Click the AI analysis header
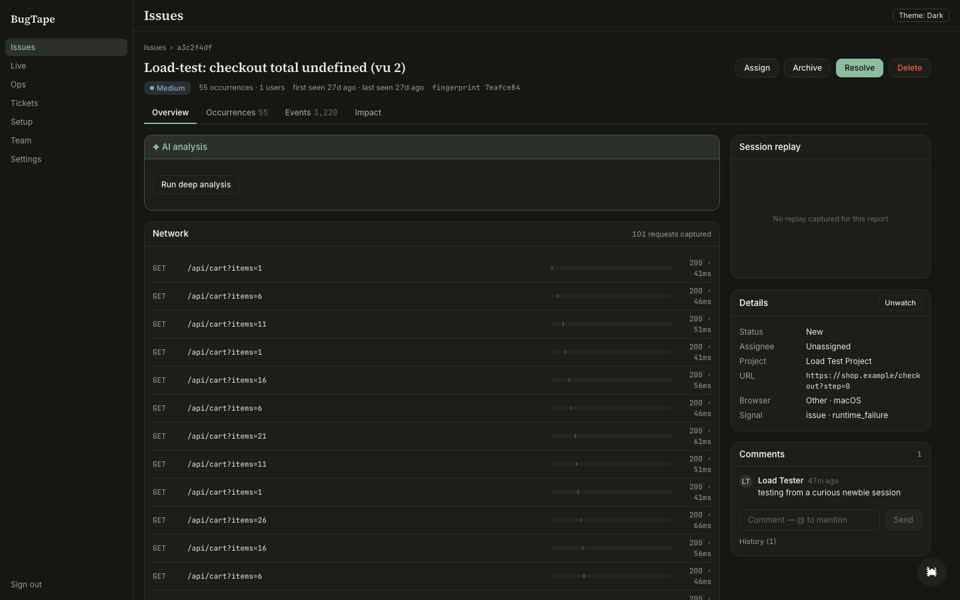Image resolution: width=960 pixels, height=600 pixels. [432, 147]
